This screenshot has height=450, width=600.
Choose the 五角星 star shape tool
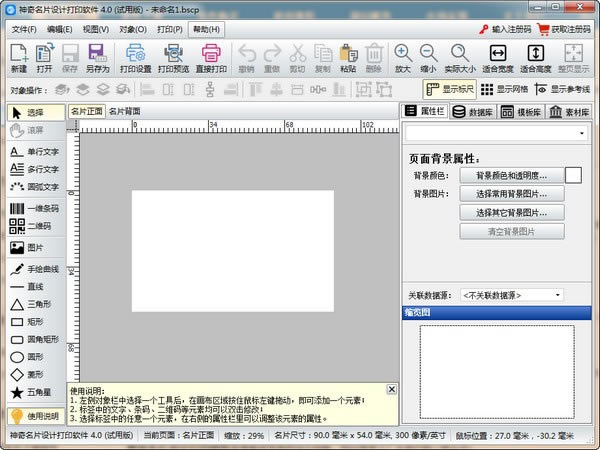coord(36,393)
